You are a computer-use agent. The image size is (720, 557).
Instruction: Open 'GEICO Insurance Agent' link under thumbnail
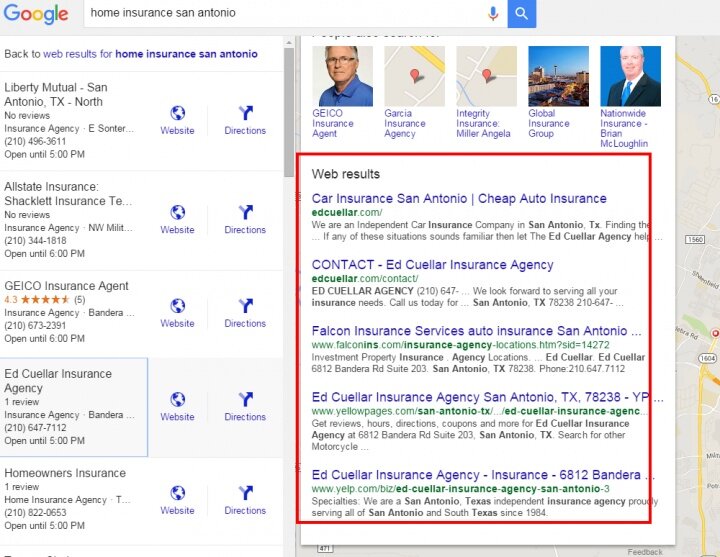(x=332, y=124)
